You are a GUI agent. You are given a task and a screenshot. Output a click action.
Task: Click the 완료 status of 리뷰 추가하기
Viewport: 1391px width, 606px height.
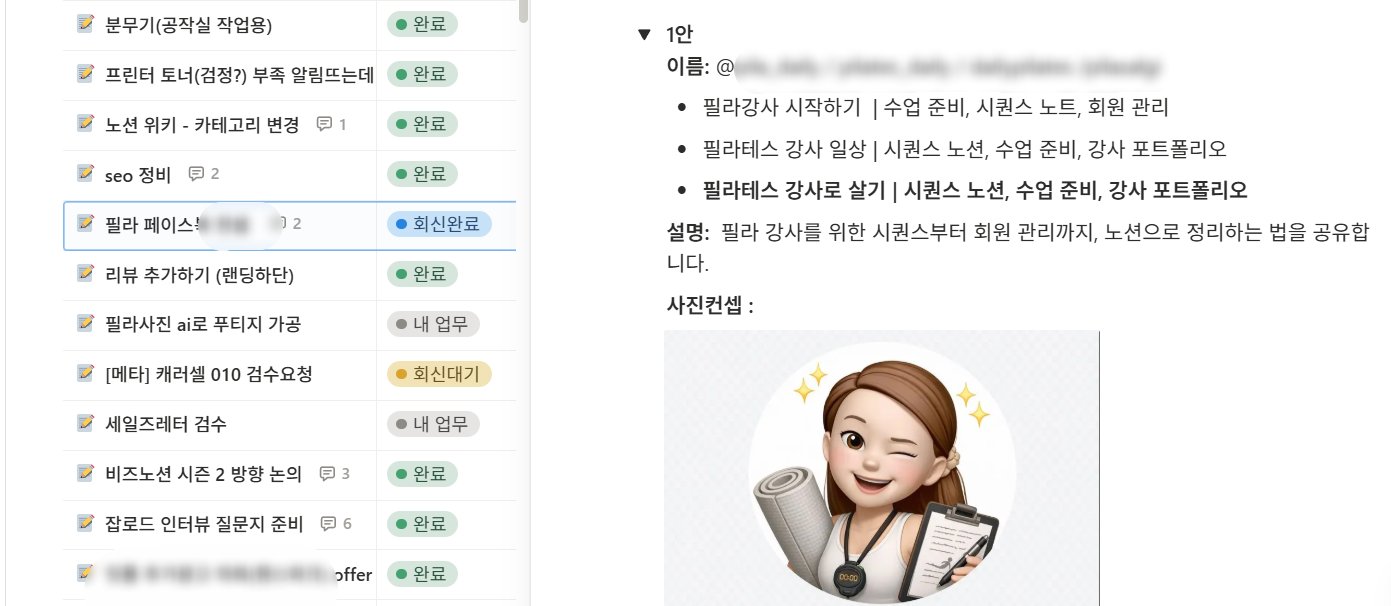coord(422,274)
